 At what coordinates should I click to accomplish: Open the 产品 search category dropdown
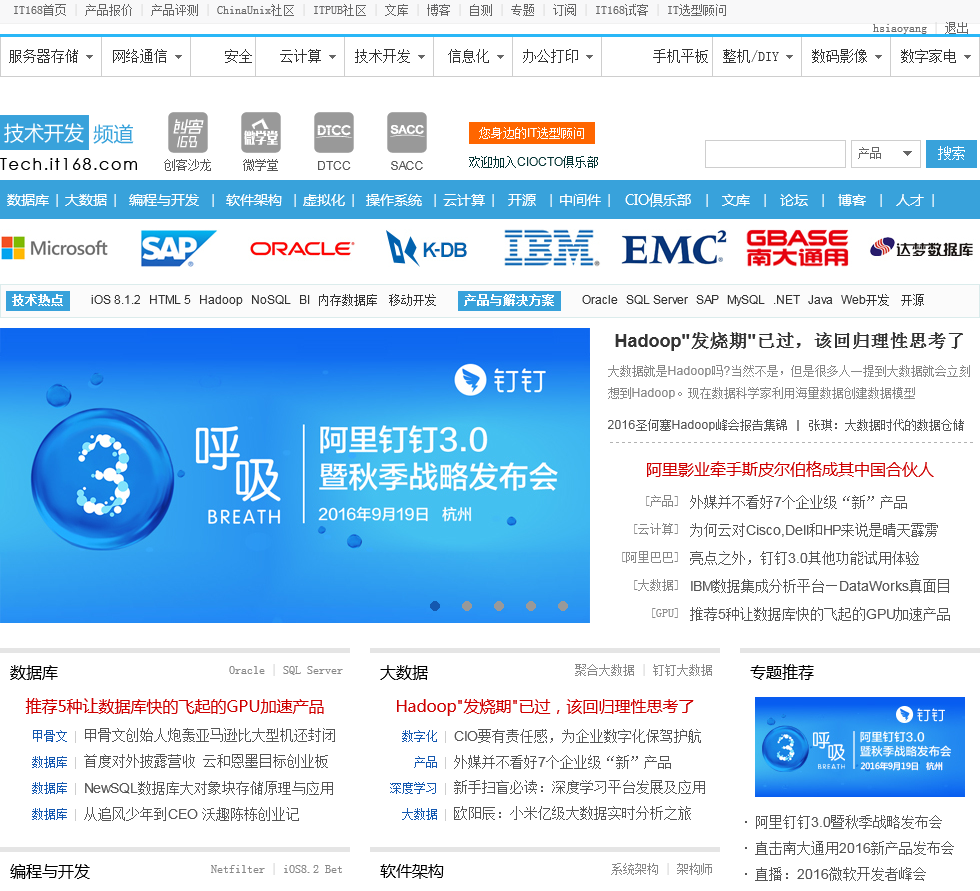tap(886, 154)
